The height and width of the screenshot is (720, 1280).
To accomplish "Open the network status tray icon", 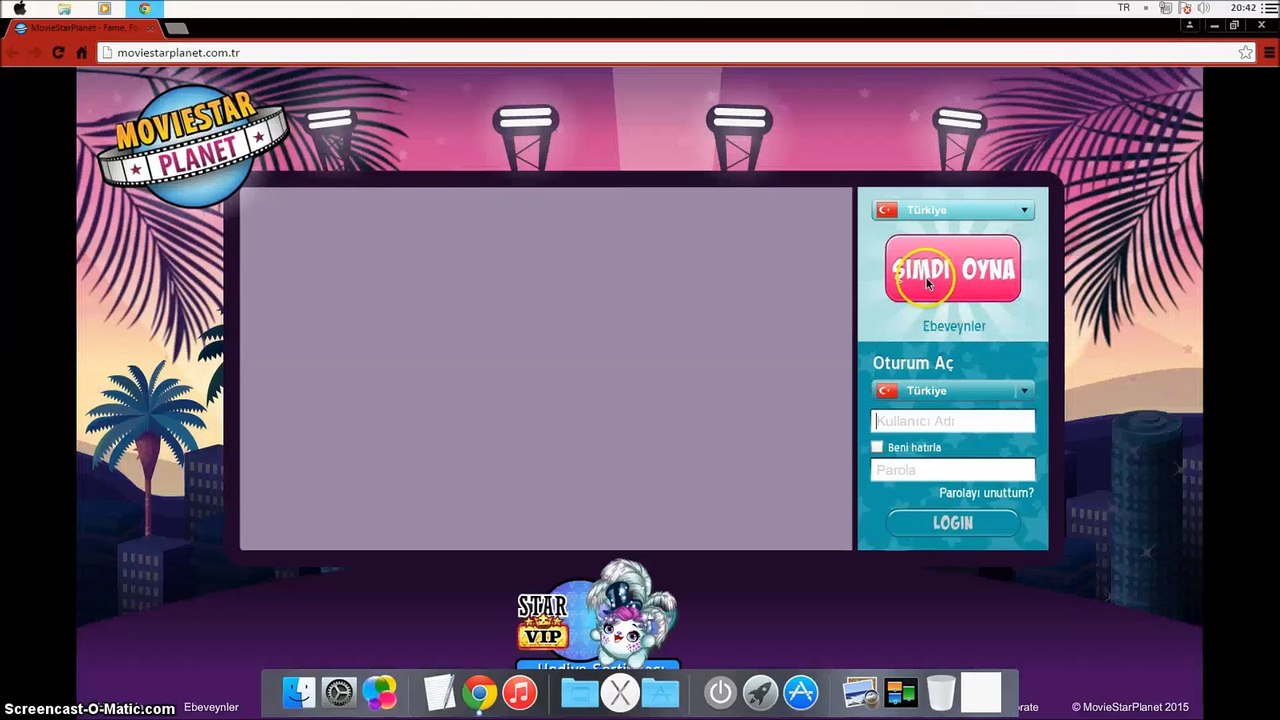I will pyautogui.click(x=1165, y=8).
